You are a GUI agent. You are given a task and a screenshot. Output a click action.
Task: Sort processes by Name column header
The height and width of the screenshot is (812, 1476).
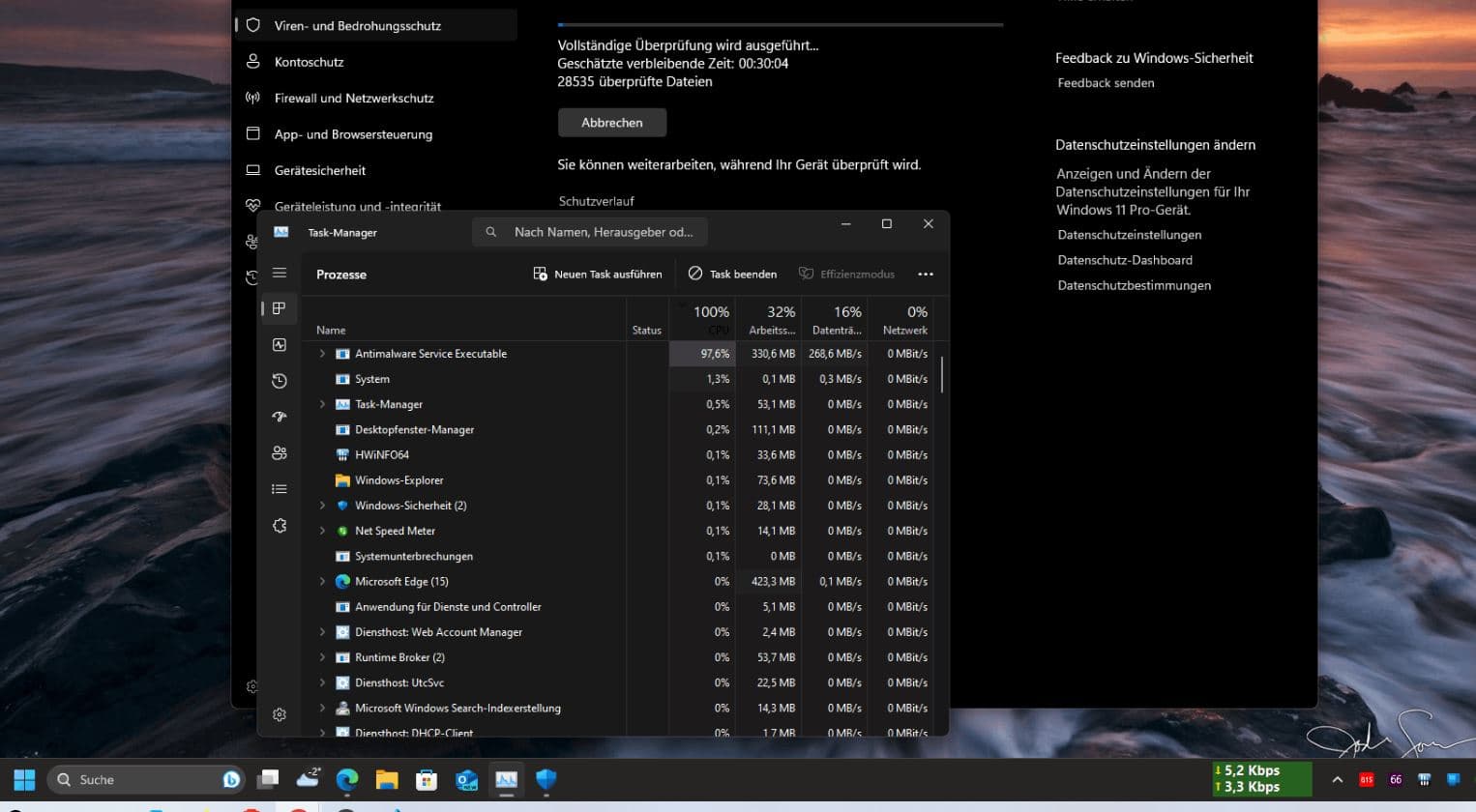click(x=463, y=319)
